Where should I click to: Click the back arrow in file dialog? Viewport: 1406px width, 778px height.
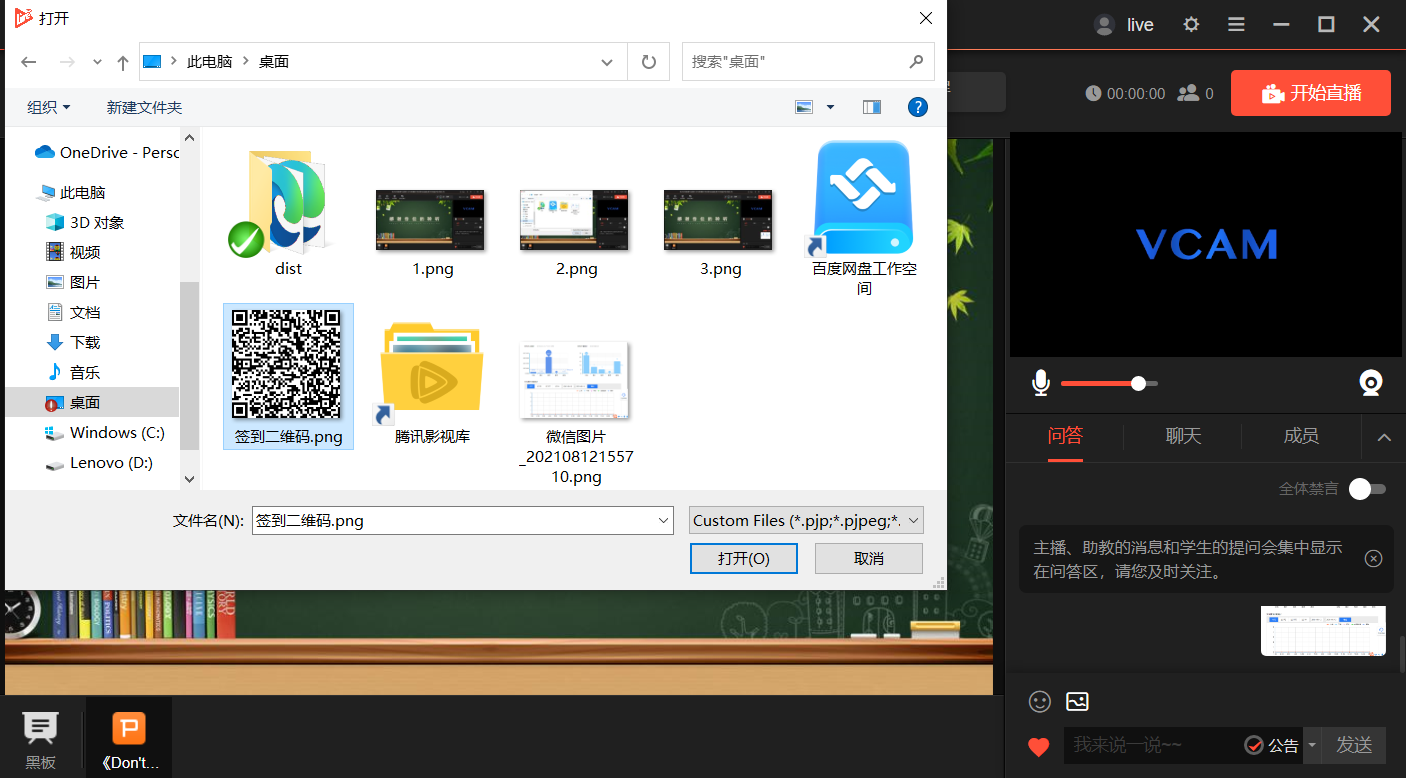(x=28, y=62)
